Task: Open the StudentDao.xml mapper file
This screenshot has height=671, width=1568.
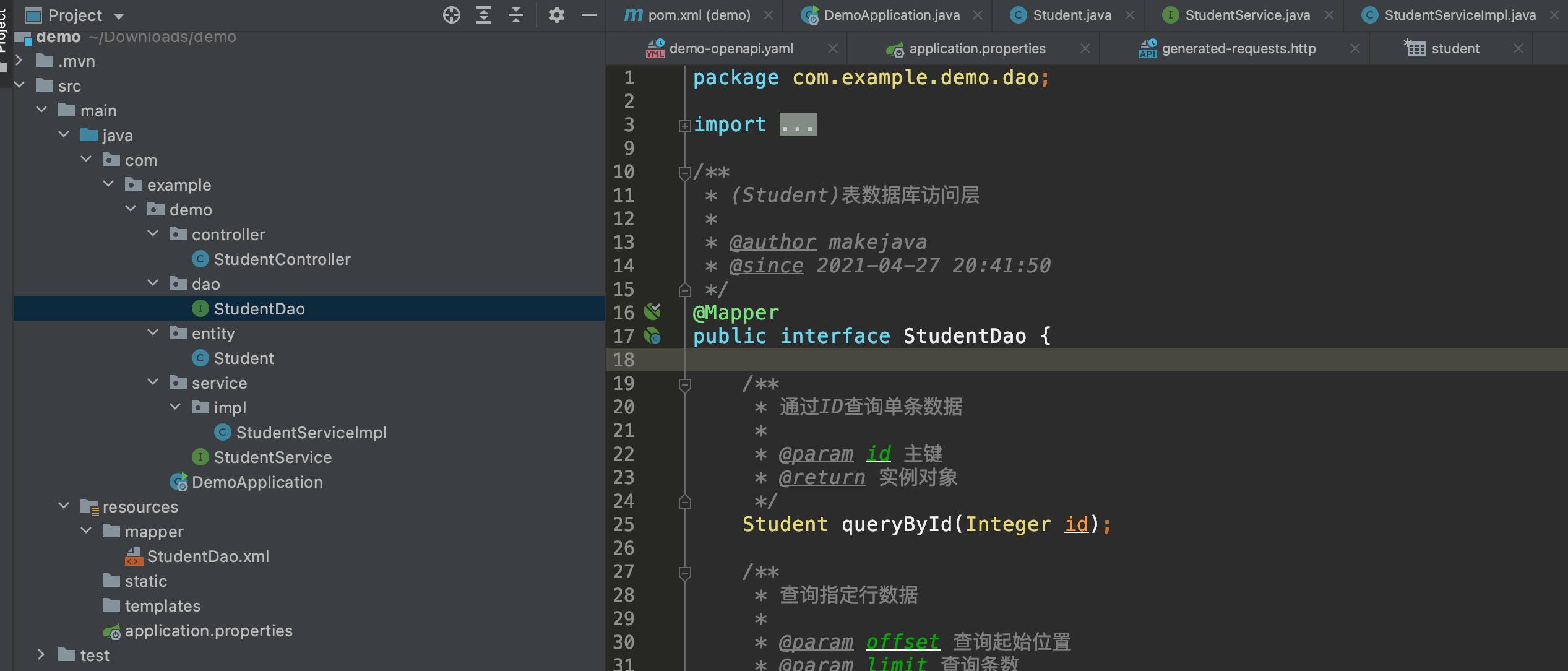Action: pyautogui.click(x=208, y=556)
